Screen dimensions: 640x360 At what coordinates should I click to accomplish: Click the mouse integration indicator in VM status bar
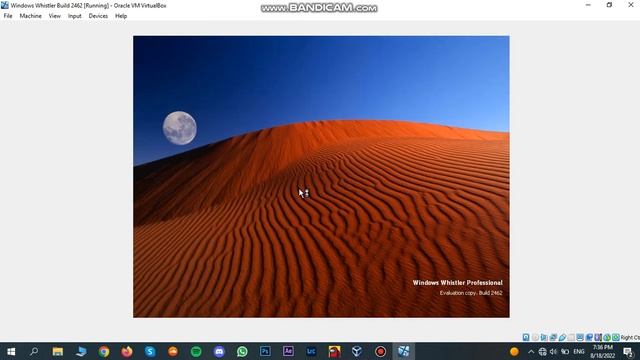click(x=607, y=337)
